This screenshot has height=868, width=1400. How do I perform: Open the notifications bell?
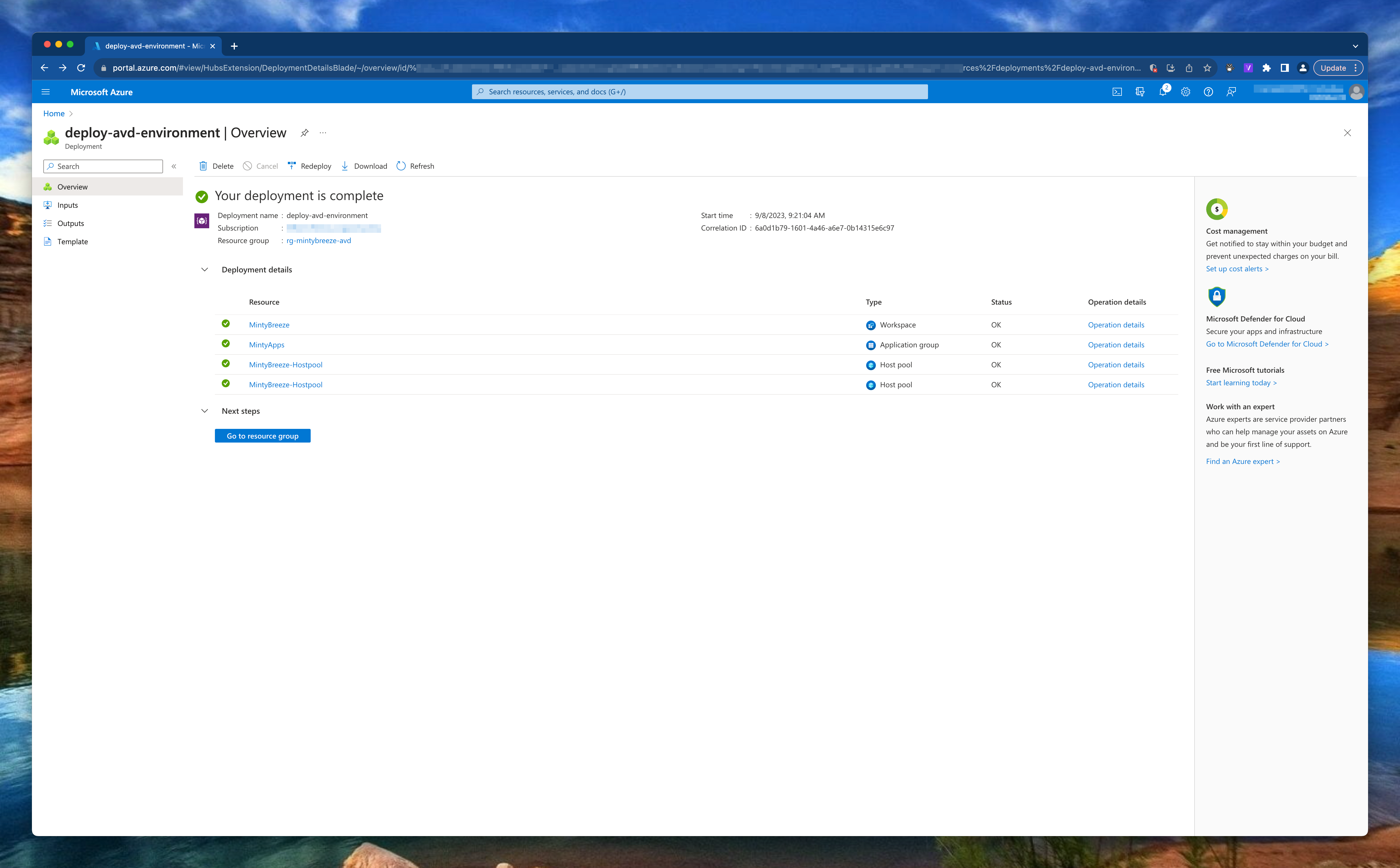1162,92
